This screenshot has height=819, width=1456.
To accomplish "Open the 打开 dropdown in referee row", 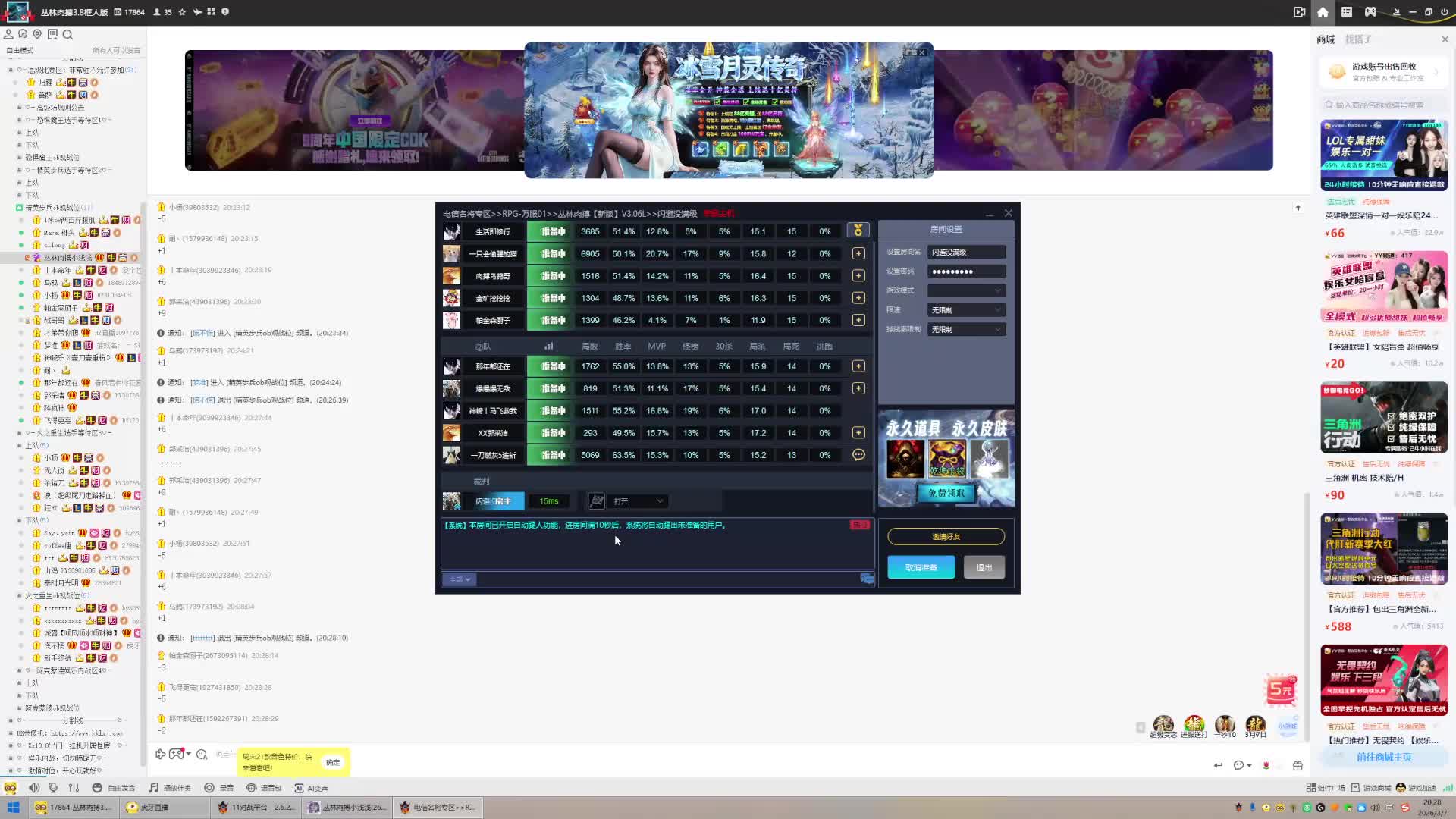I will [639, 501].
